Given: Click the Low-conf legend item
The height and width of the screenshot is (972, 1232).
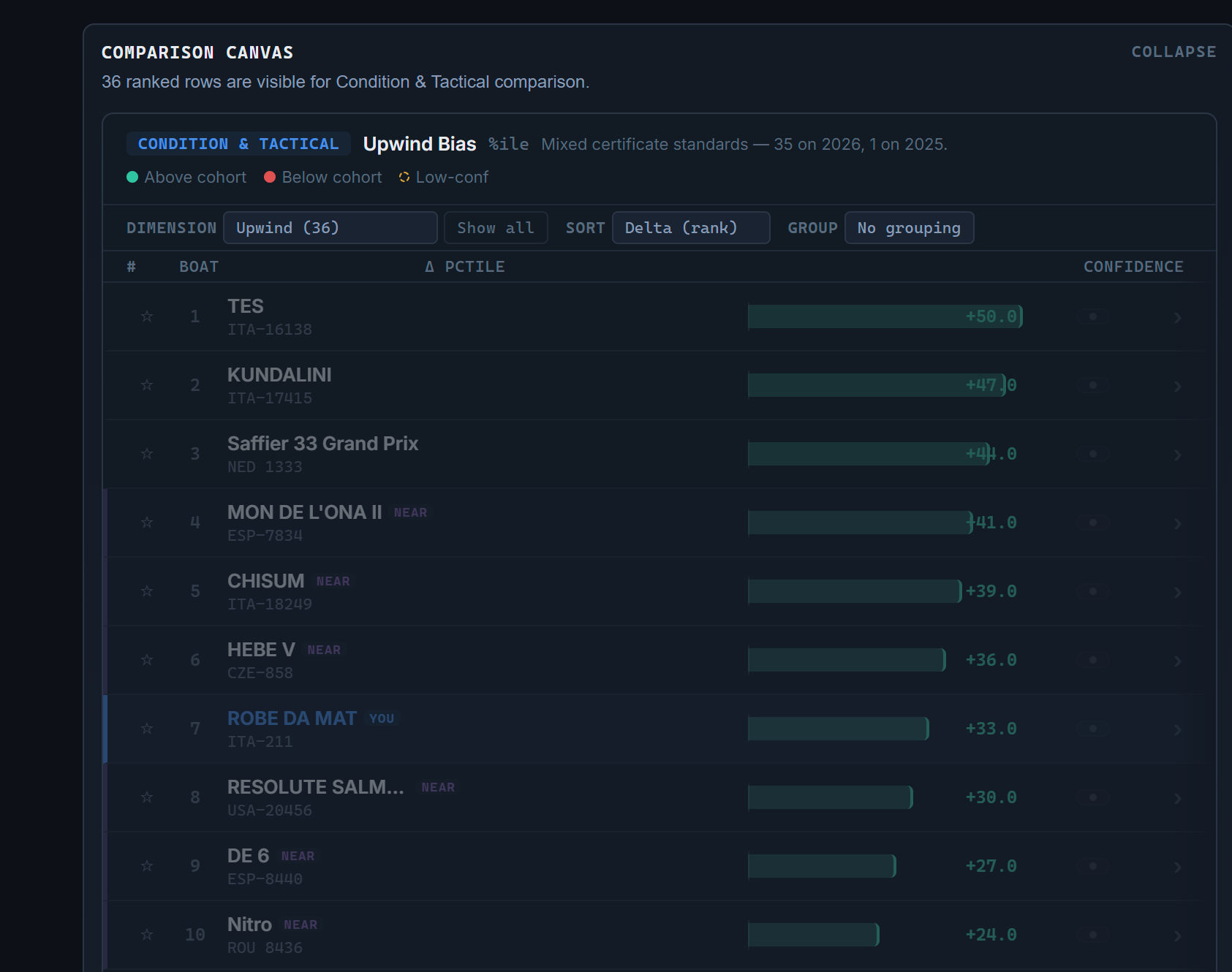Looking at the screenshot, I should click(x=444, y=177).
